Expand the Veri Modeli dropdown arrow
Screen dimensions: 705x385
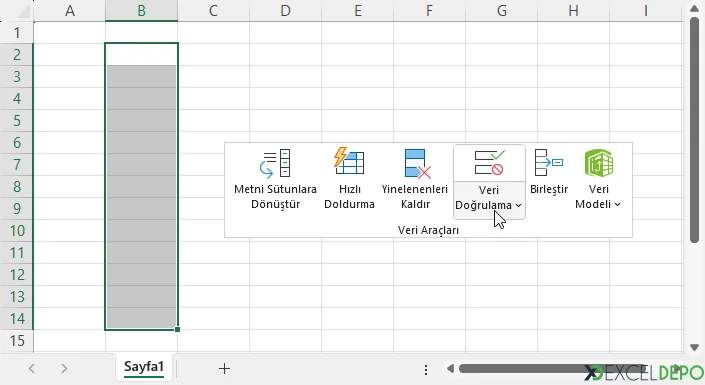point(617,205)
